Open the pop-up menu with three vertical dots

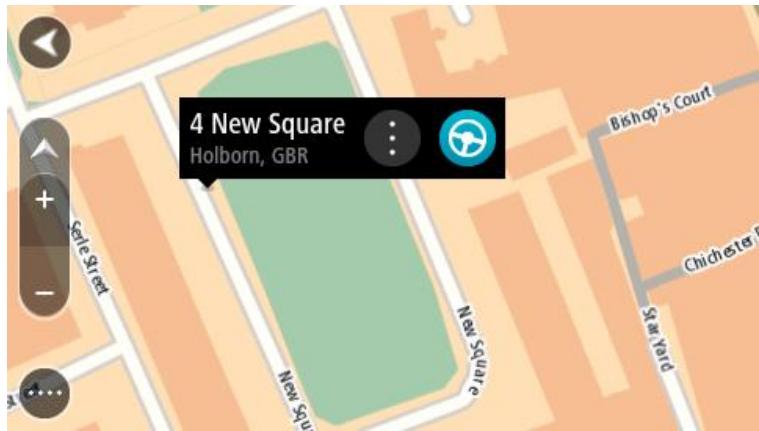pos(392,139)
